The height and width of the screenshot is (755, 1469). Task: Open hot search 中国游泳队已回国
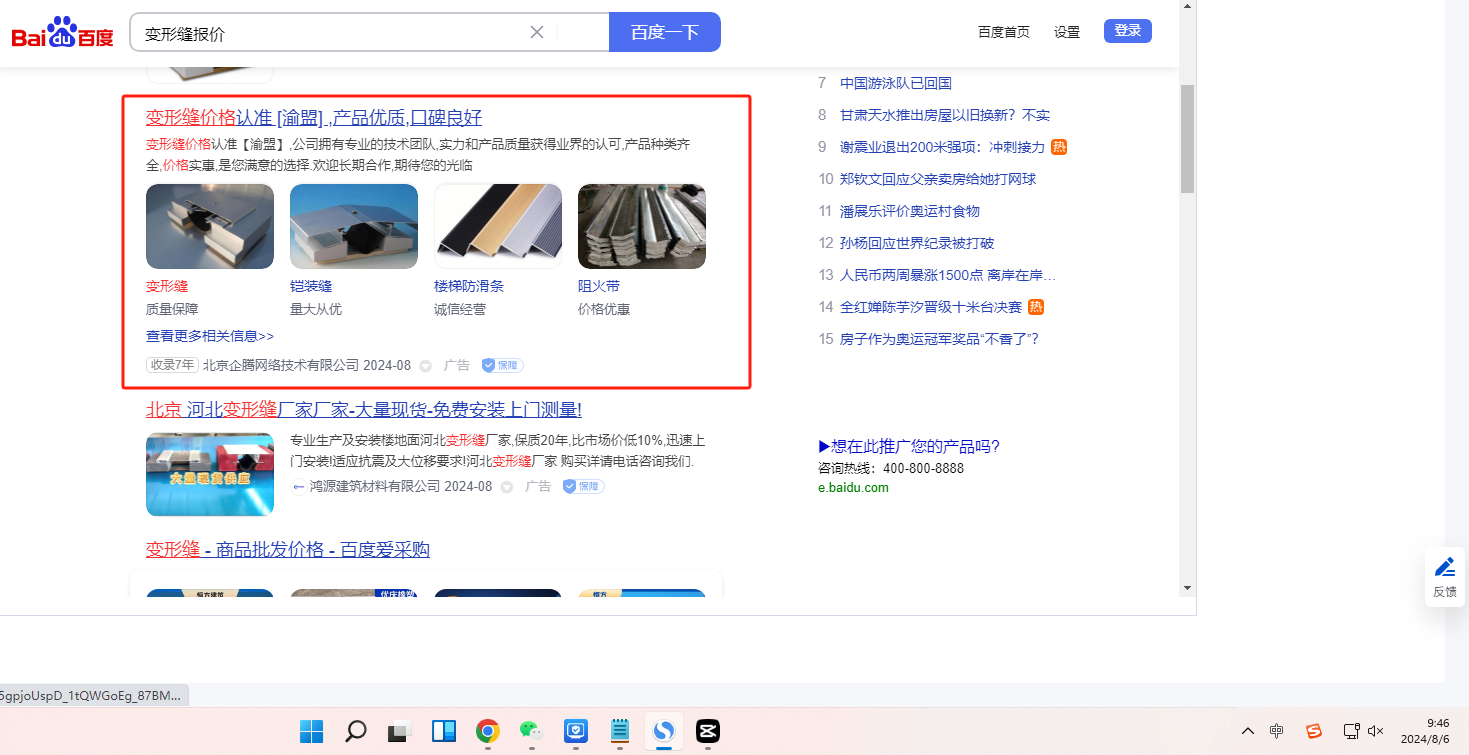pos(896,83)
